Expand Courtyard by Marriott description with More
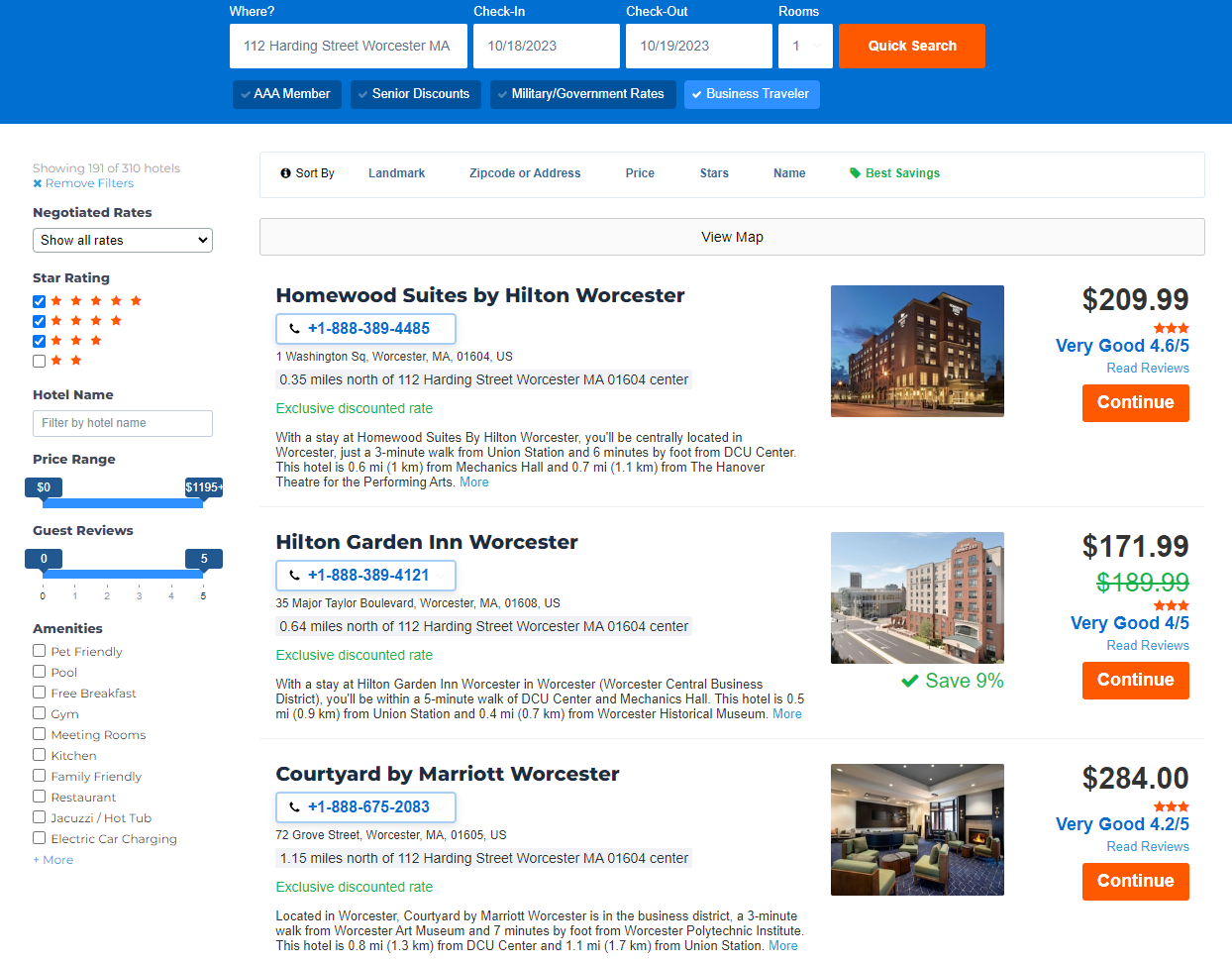 pos(783,946)
